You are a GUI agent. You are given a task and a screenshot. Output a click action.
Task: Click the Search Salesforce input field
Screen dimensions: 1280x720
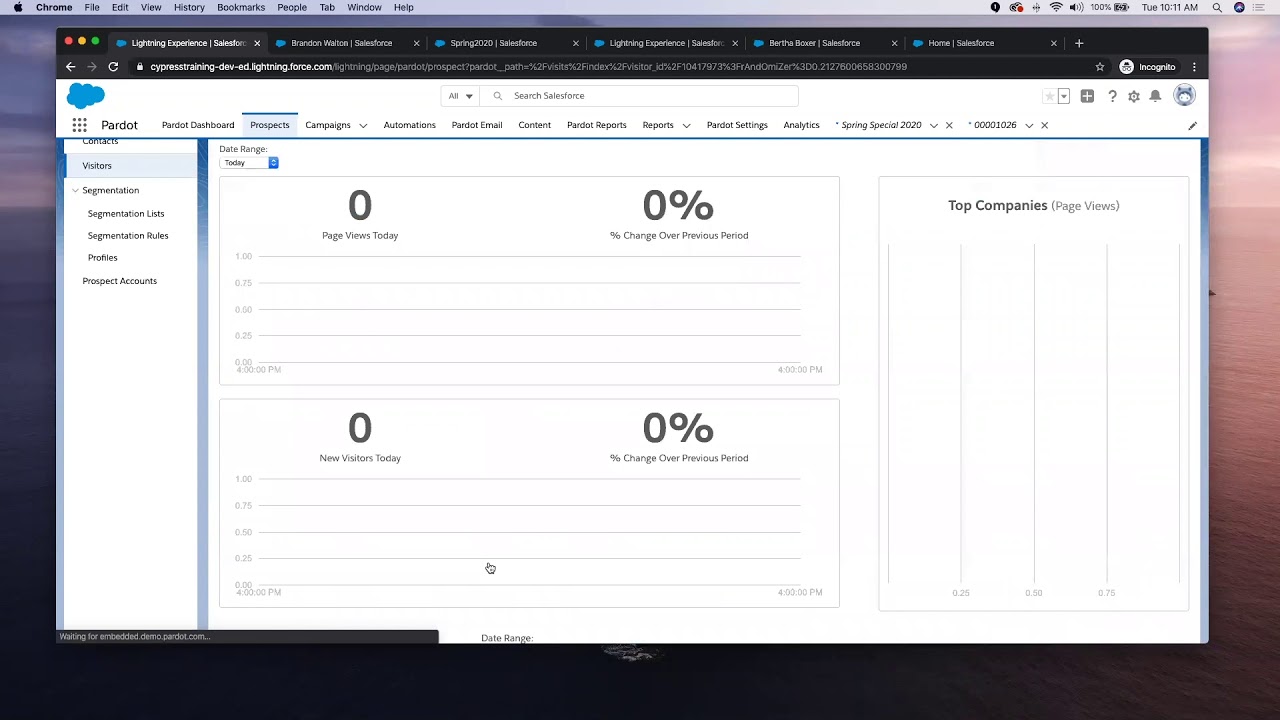(x=640, y=96)
